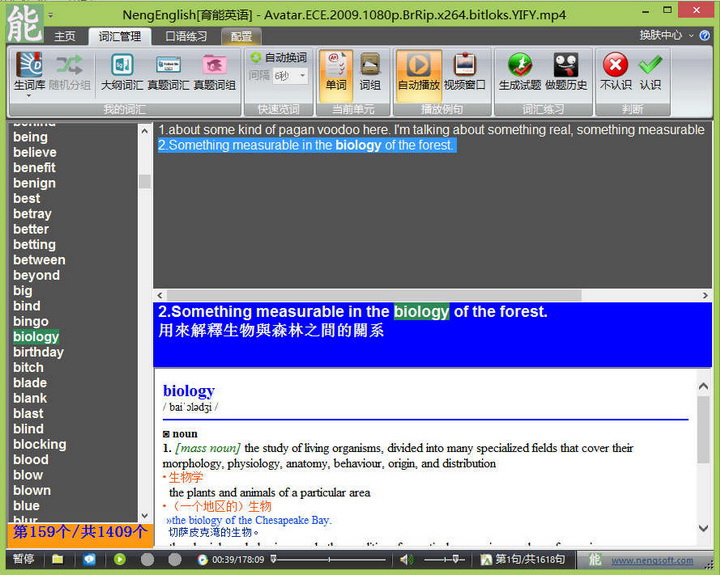The image size is (720, 575).
Task: Select example sentence 2 "Something measurable in the biology"
Action: click(x=307, y=145)
